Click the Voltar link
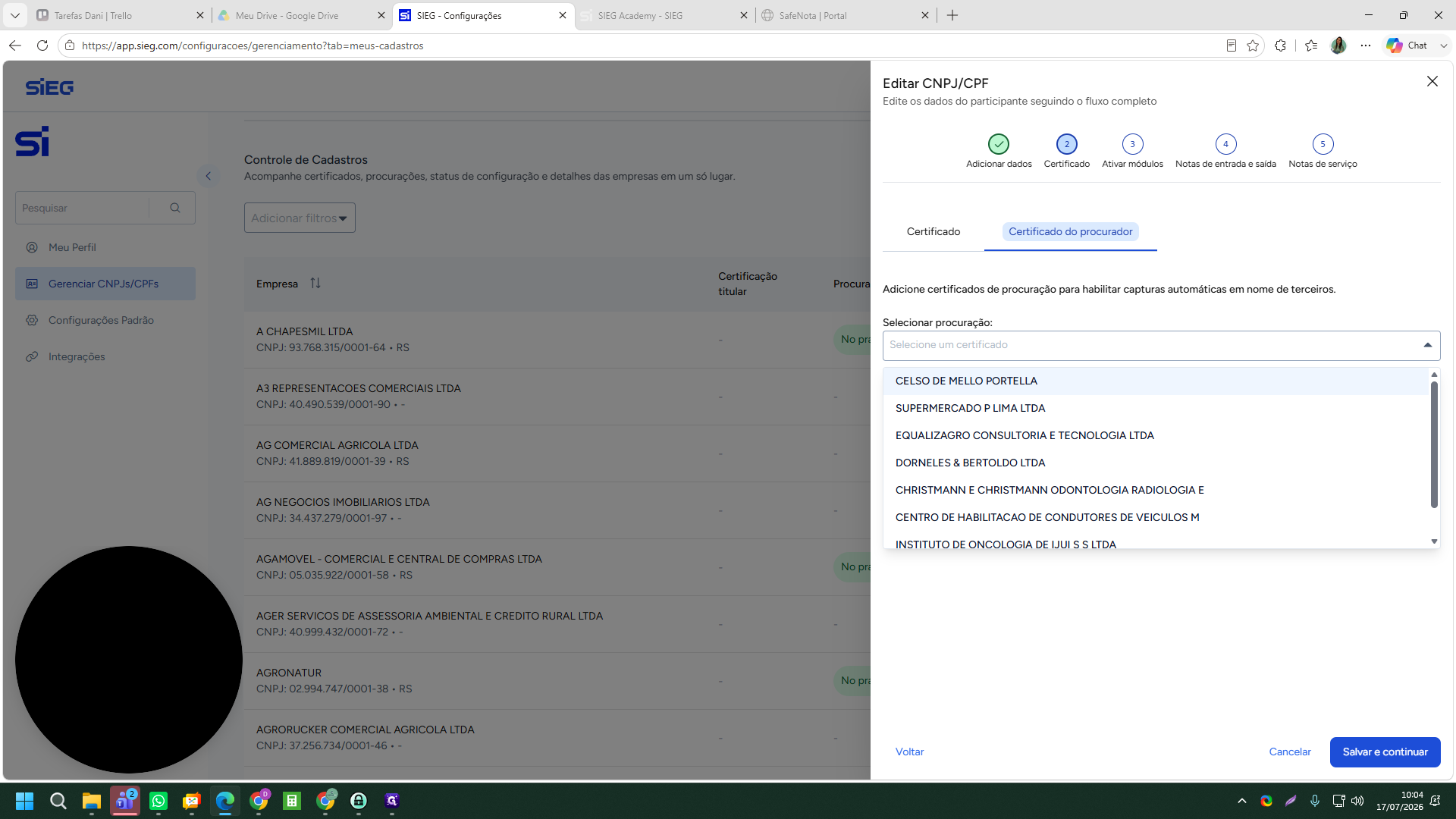1456x819 pixels. 909,752
